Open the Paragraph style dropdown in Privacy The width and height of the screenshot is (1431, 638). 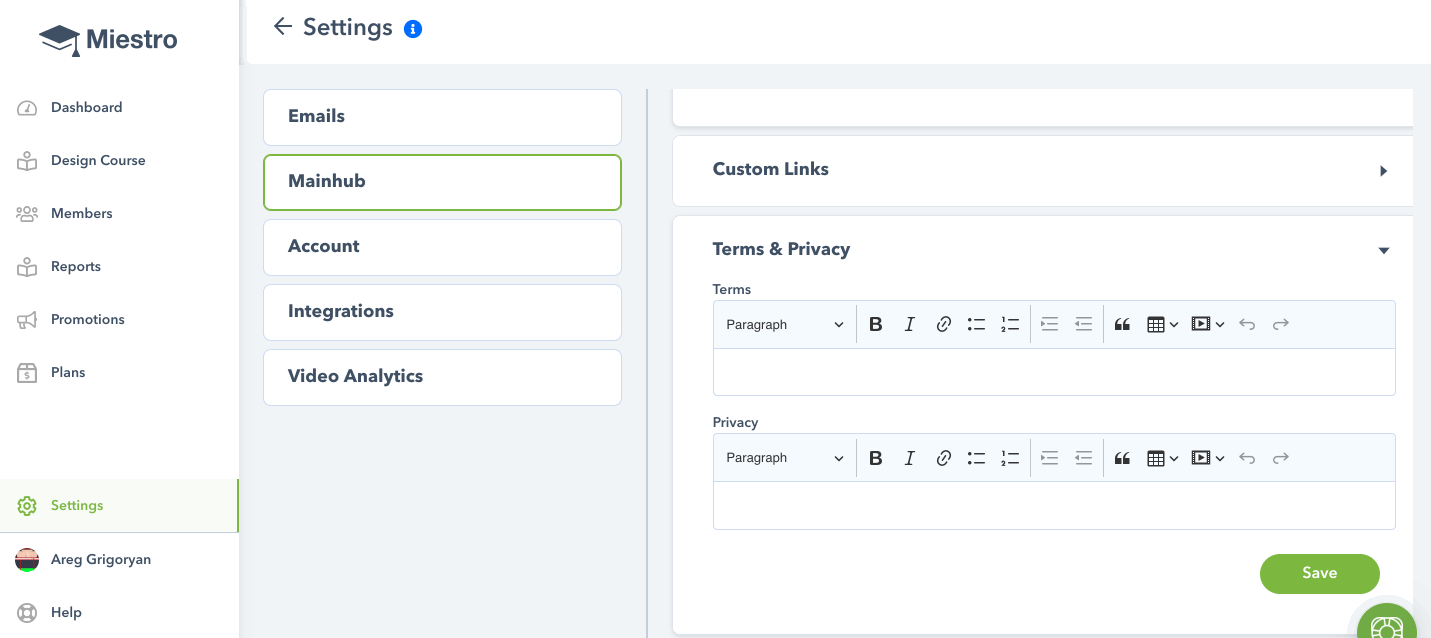click(785, 458)
